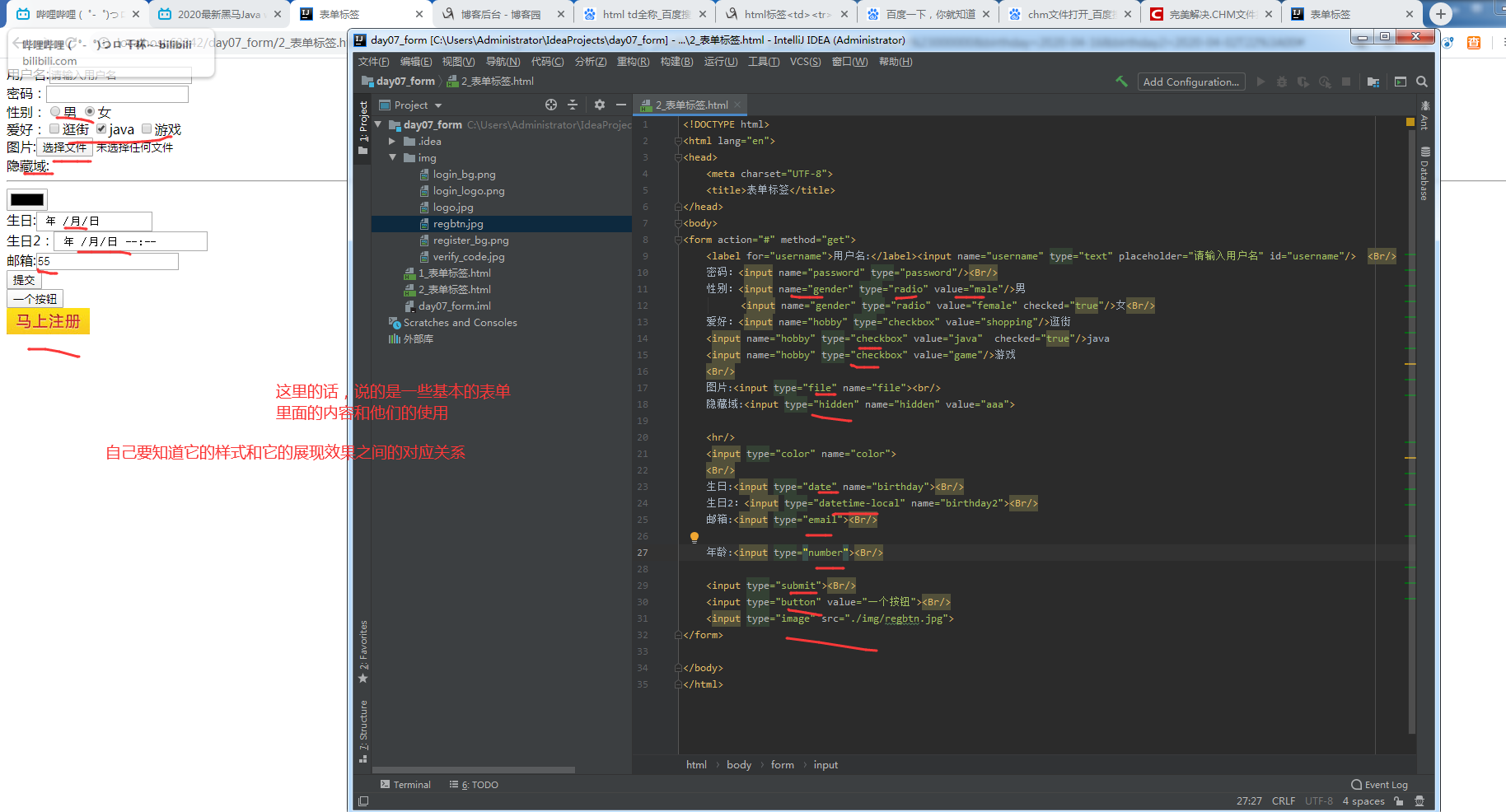1506x812 pixels.
Task: Click the 生日 date field
Action: click(x=94, y=221)
